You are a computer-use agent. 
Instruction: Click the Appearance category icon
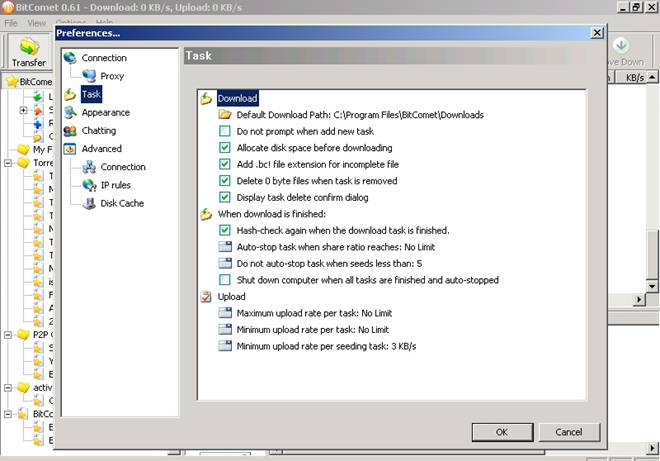pos(70,113)
